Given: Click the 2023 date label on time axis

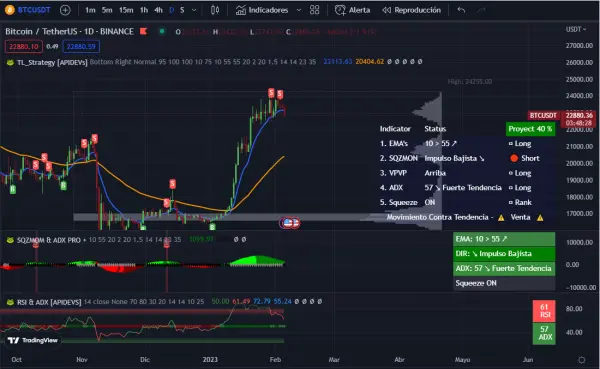Looking at the screenshot, I should tap(210, 359).
